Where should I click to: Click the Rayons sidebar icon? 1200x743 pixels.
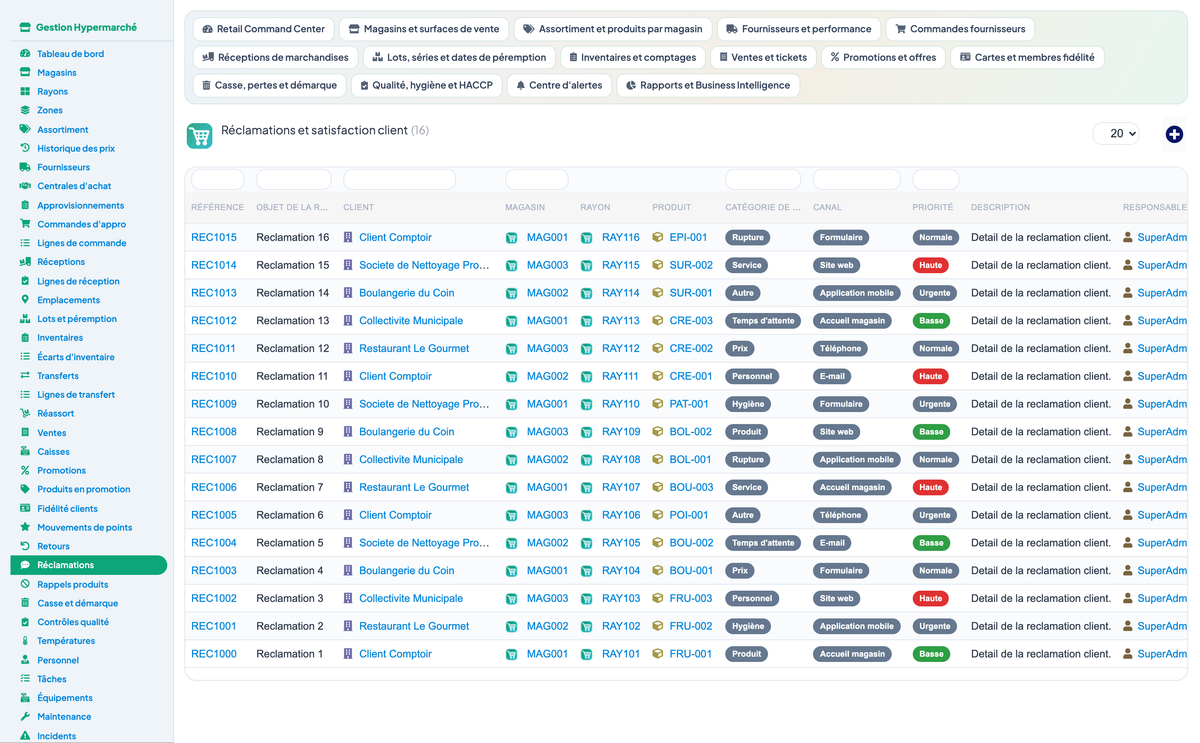25,91
